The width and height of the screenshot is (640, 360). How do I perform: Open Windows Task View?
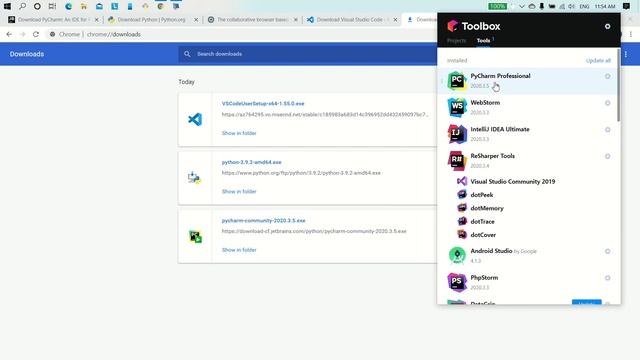[52, 6]
